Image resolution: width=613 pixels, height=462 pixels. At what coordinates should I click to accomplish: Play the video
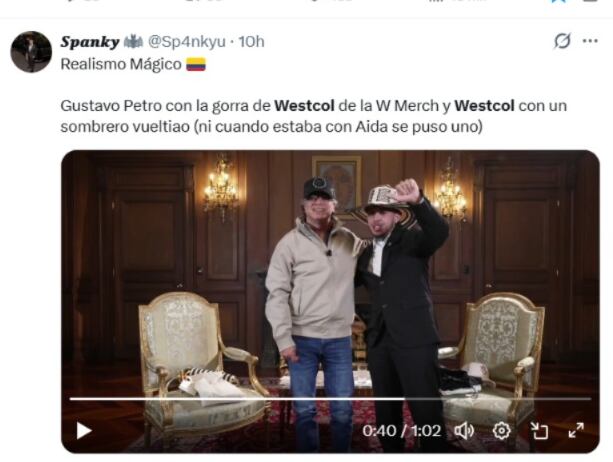84,431
